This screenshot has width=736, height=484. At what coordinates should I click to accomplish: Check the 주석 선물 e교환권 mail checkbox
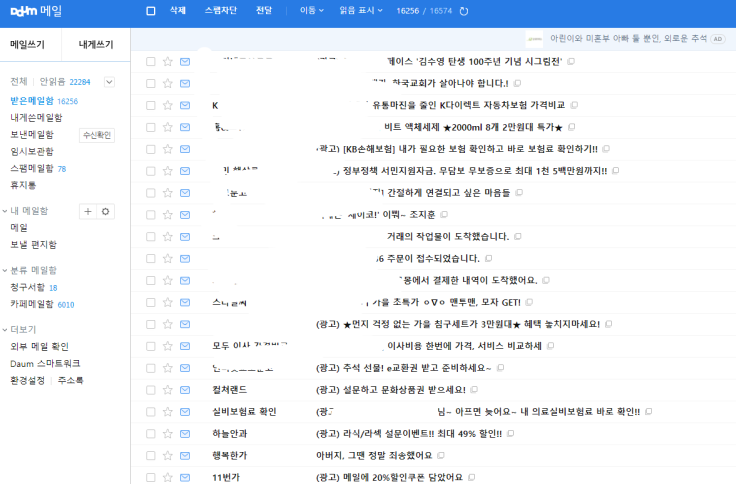pyautogui.click(x=151, y=368)
